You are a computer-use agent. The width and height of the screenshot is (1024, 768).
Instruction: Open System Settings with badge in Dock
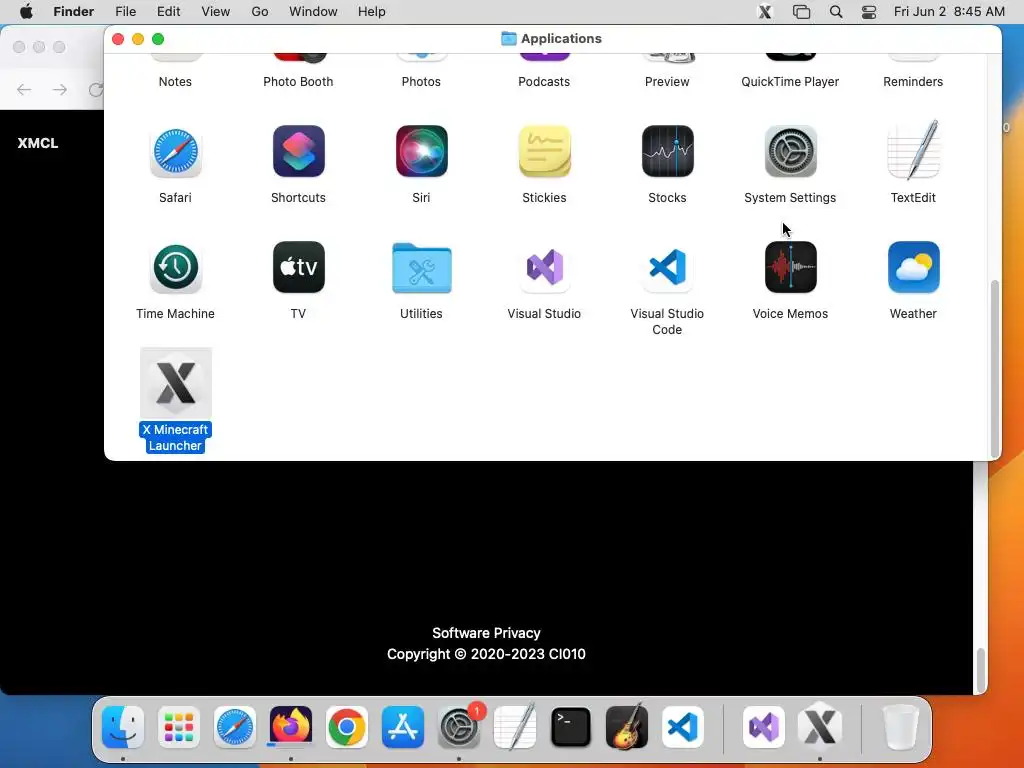click(459, 727)
